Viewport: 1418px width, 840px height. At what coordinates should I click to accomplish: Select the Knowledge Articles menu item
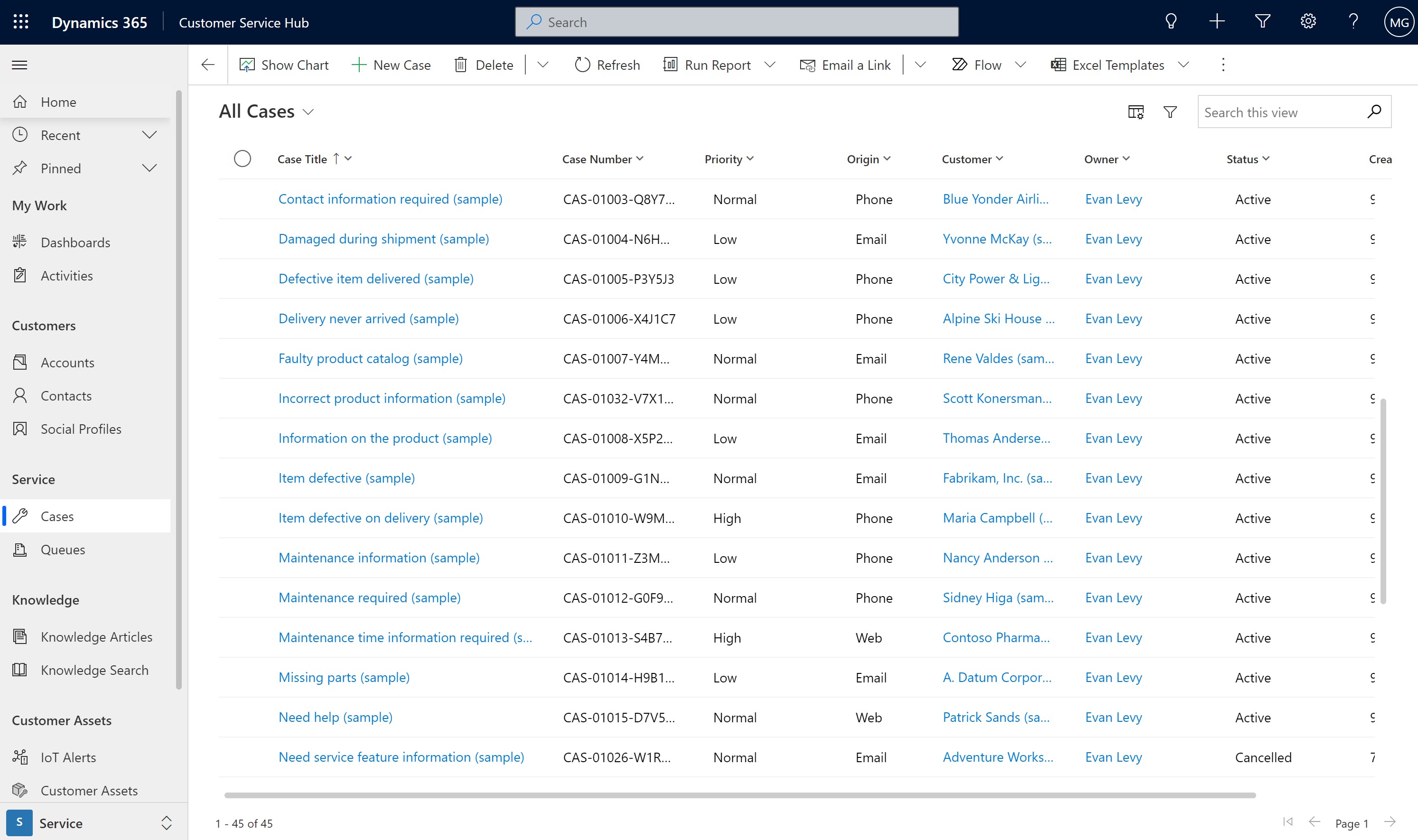tap(96, 636)
